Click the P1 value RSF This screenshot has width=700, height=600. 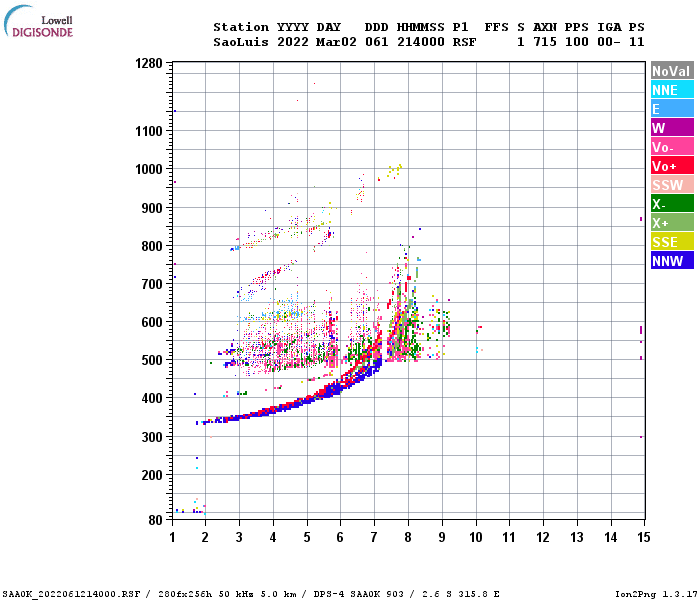point(464,42)
